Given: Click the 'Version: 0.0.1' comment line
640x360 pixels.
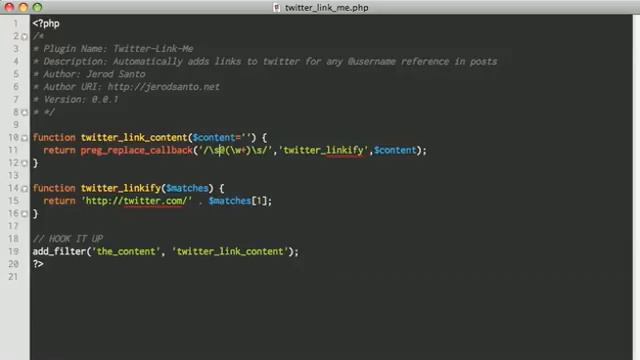Looking at the screenshot, I should tap(76, 100).
